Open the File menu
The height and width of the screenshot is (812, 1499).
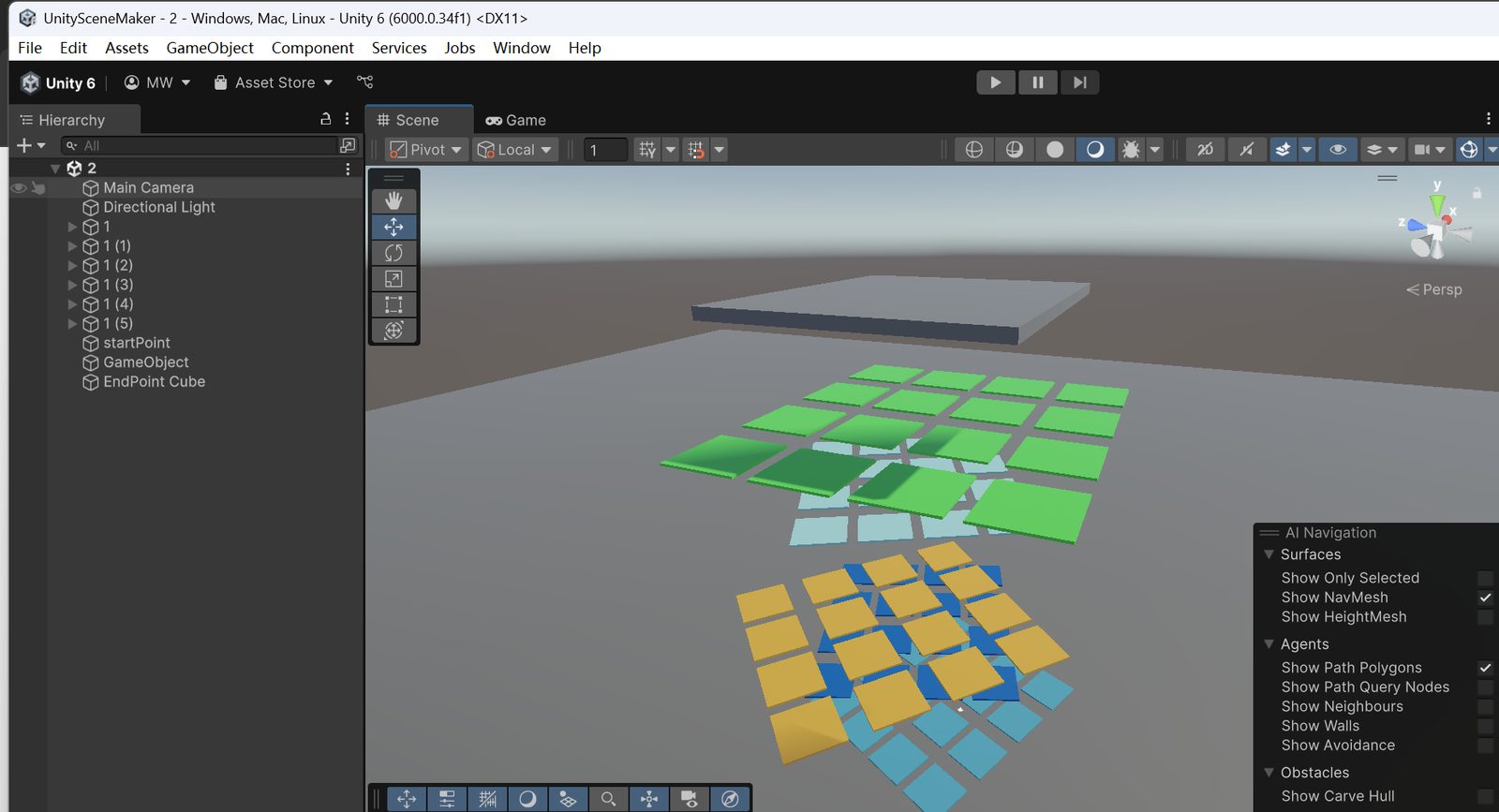tap(30, 48)
